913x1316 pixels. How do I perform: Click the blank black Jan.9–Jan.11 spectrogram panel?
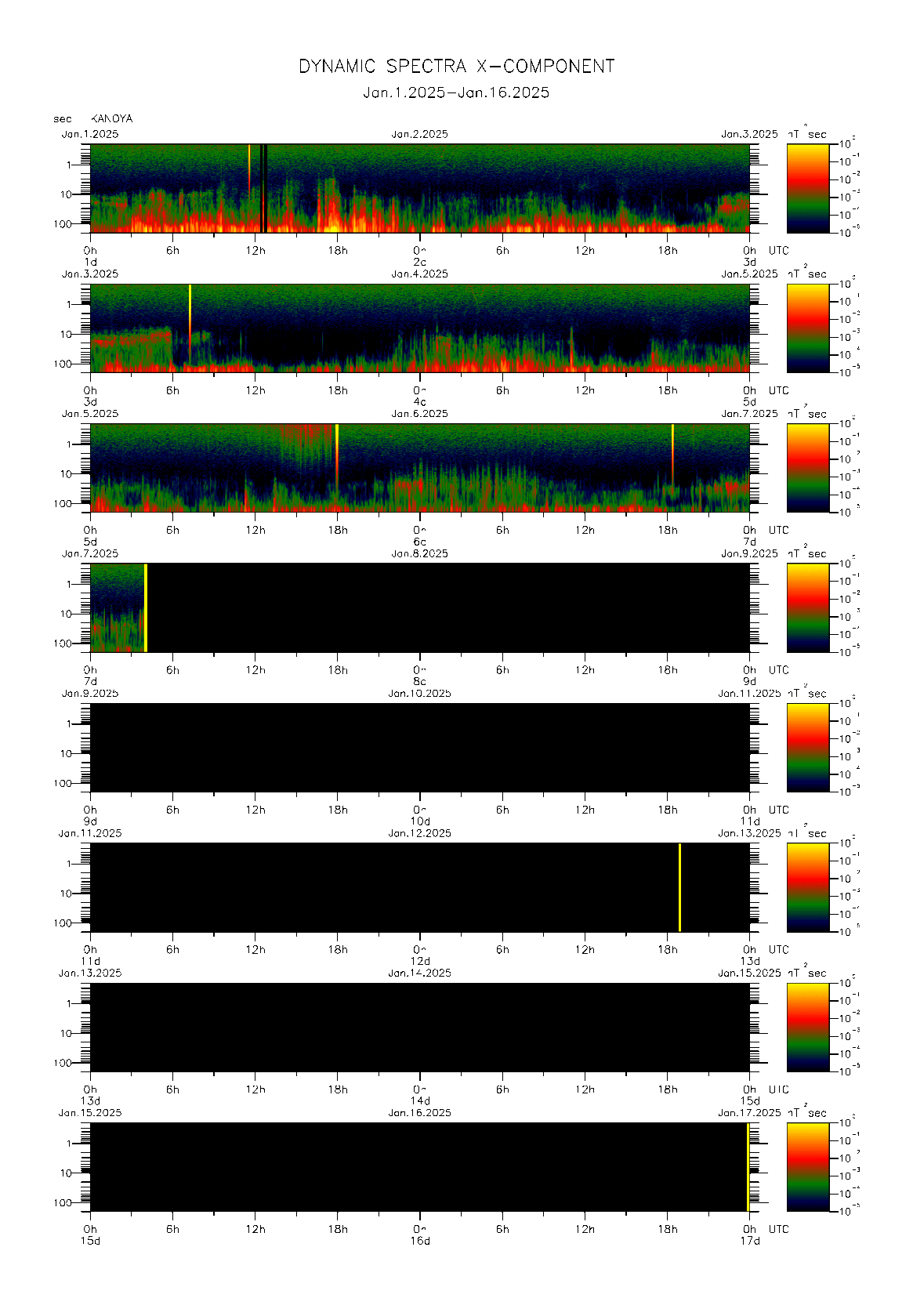click(420, 747)
